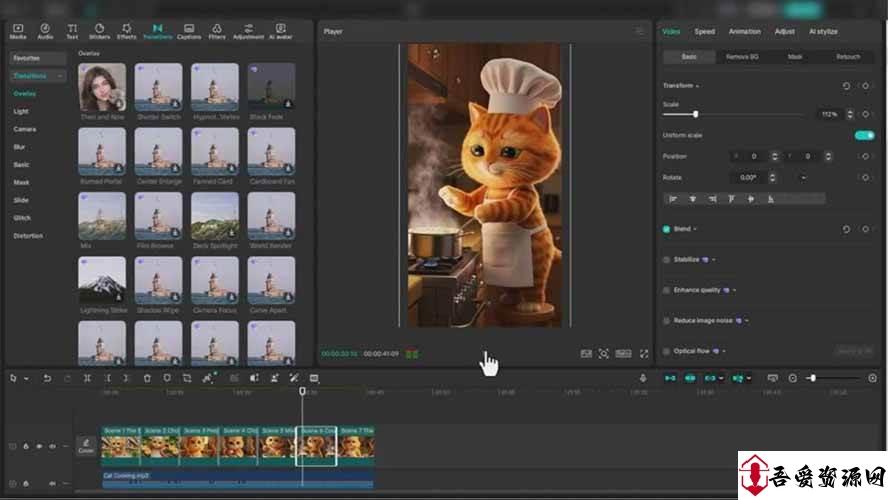Collapse the Transform section
The height and width of the screenshot is (500, 888).
[698, 86]
